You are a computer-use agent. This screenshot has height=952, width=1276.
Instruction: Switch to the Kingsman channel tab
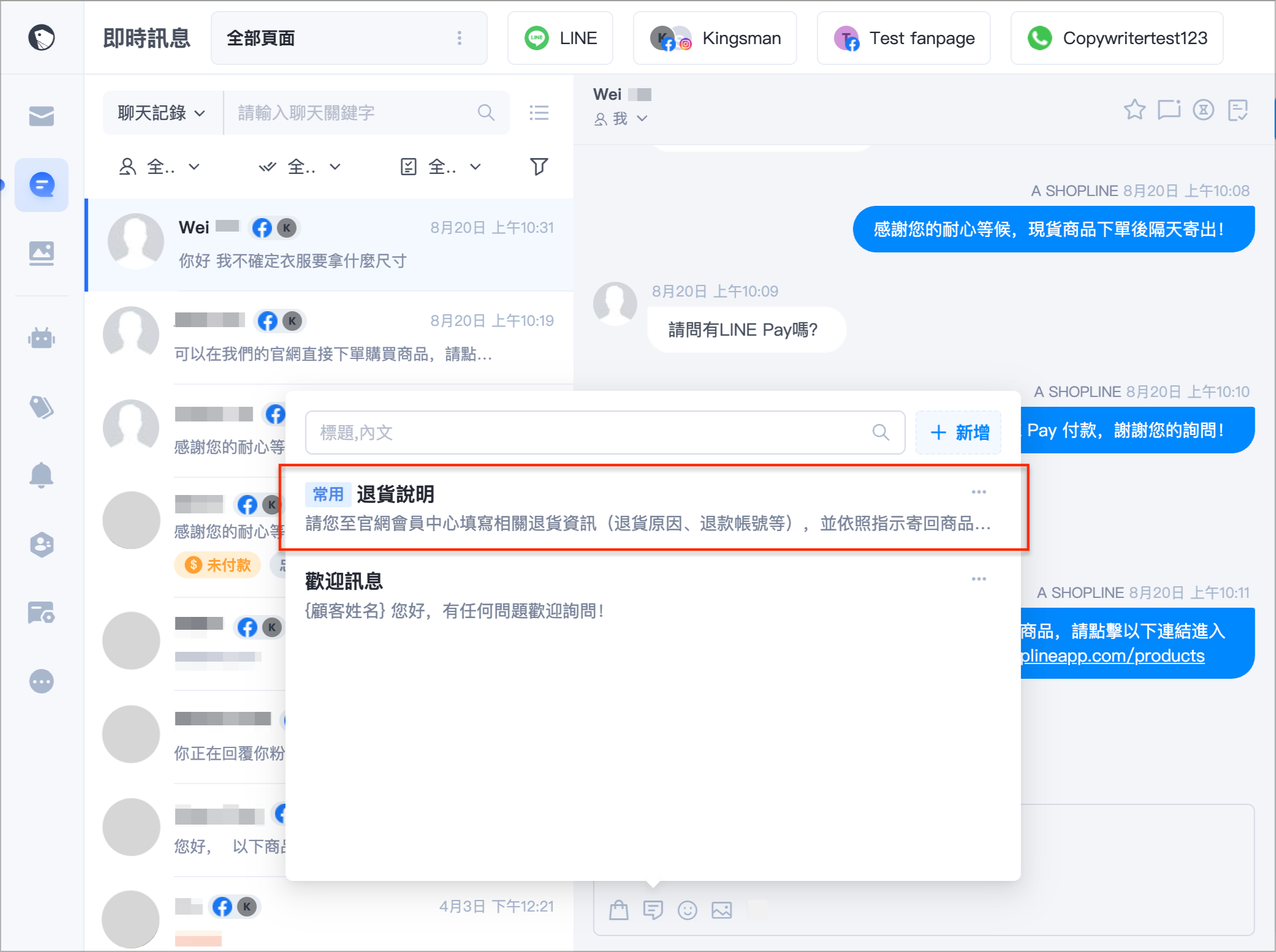[715, 38]
